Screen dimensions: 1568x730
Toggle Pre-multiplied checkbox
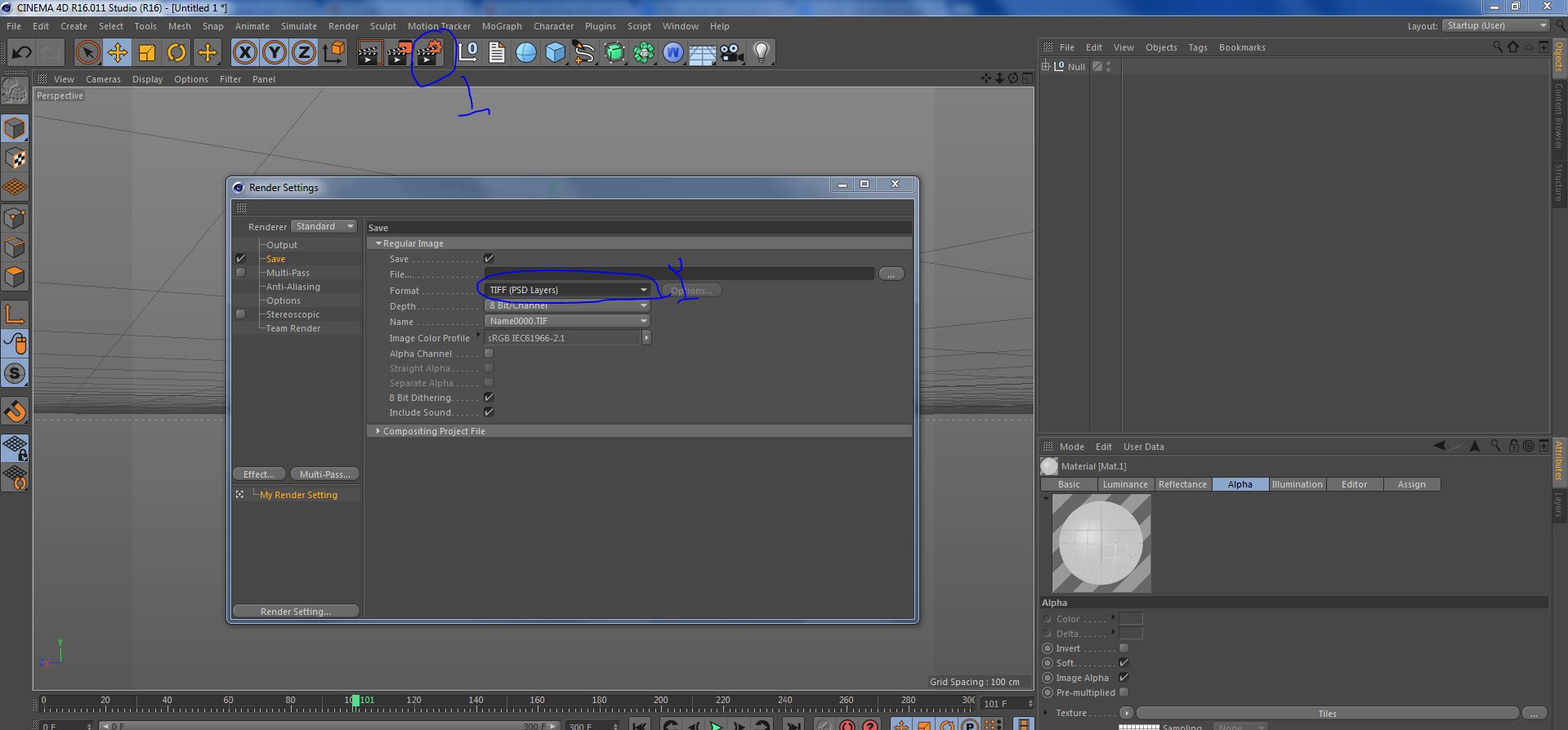(1124, 692)
